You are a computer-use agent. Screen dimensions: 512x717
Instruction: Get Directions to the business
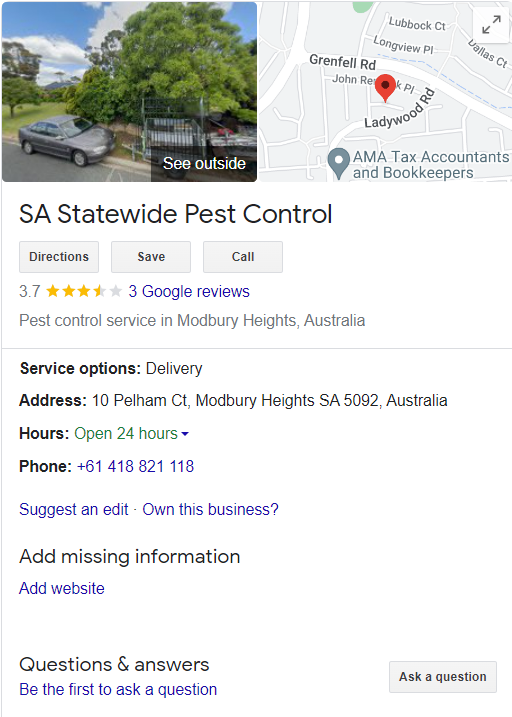tap(59, 257)
